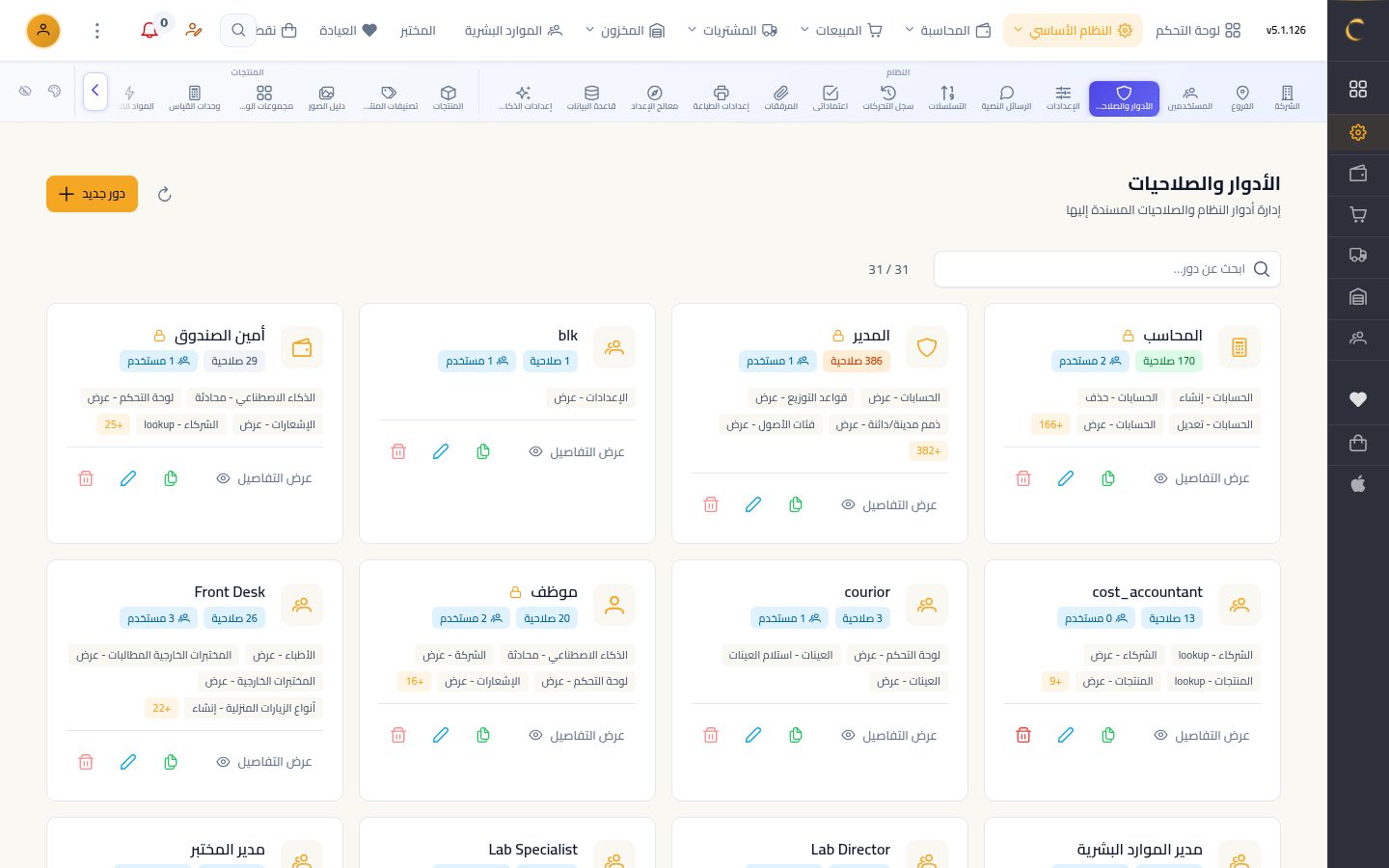The image size is (1389, 868).
Task: Click the pencil icon on the courior card
Action: (x=753, y=735)
